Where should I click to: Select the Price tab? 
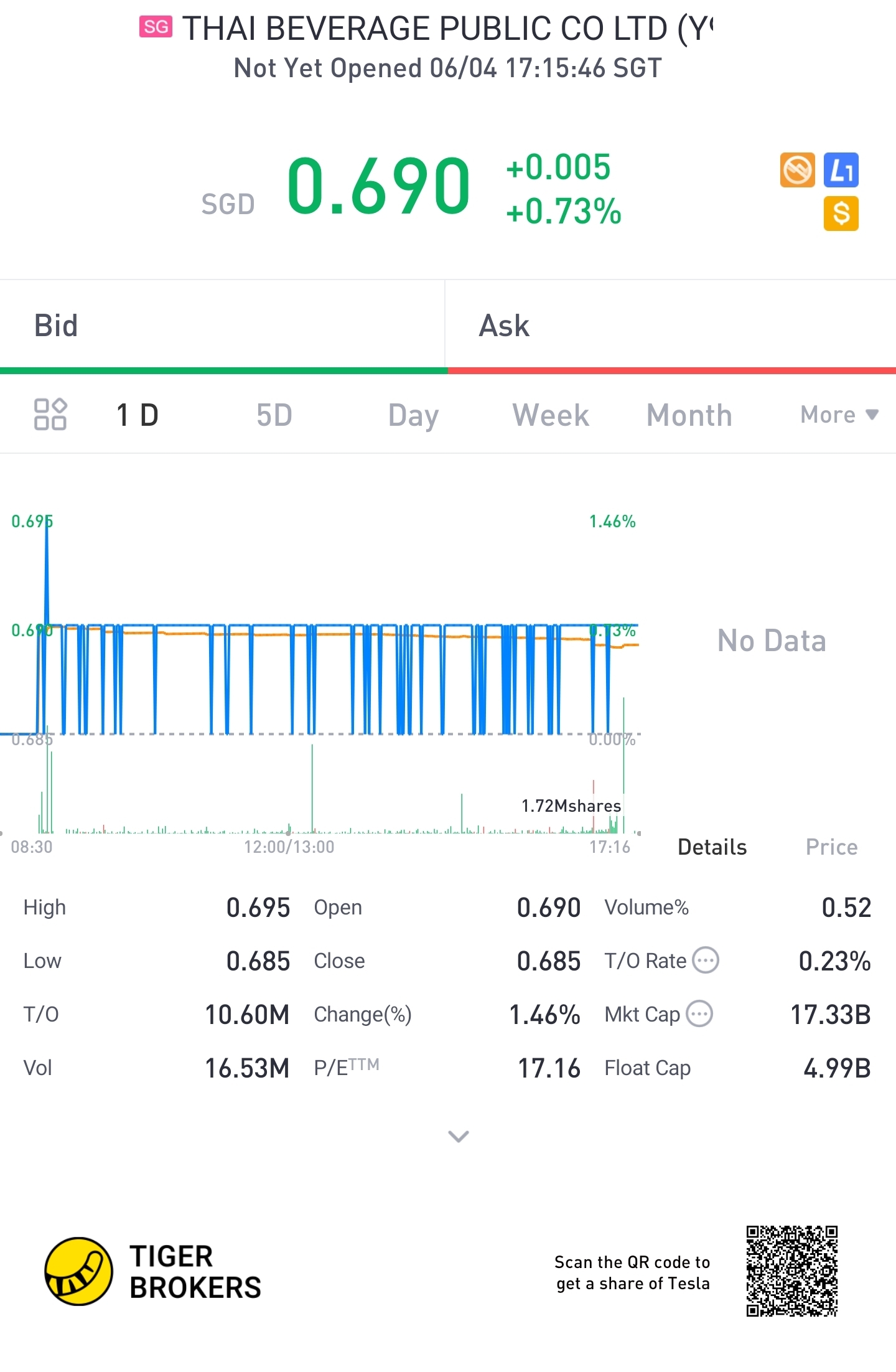pyautogui.click(x=831, y=847)
